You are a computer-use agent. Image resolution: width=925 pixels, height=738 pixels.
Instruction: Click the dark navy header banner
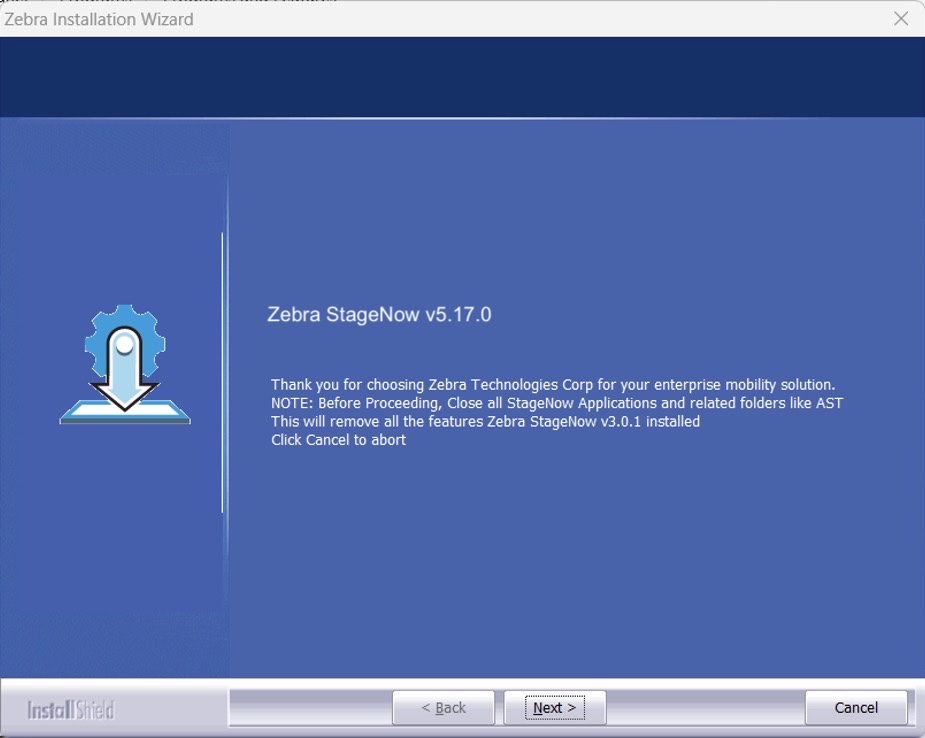click(x=462, y=77)
